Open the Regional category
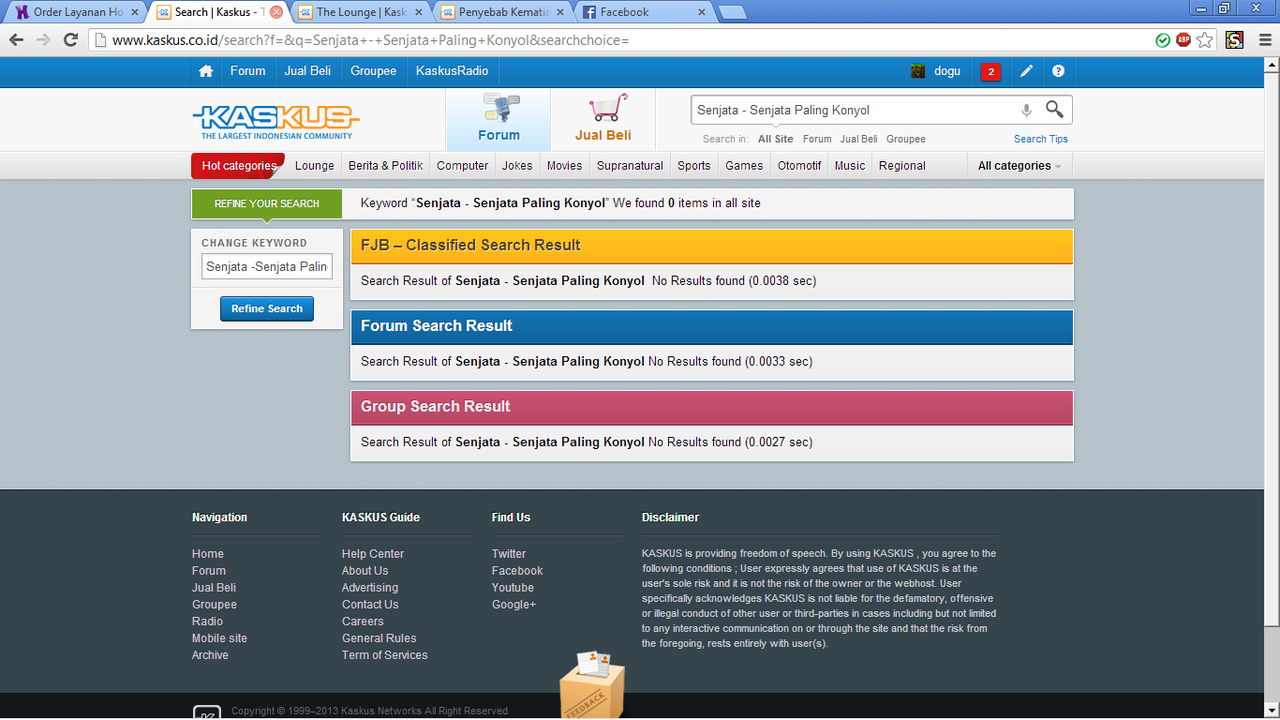Screen dimensions: 1280x720 coord(902,166)
